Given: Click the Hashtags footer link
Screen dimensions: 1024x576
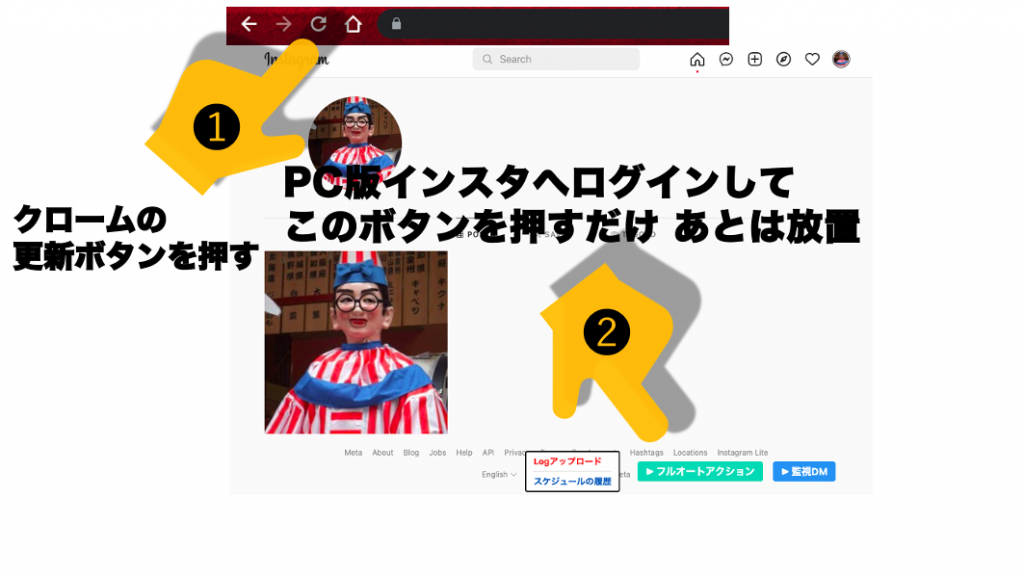Looking at the screenshot, I should (647, 453).
